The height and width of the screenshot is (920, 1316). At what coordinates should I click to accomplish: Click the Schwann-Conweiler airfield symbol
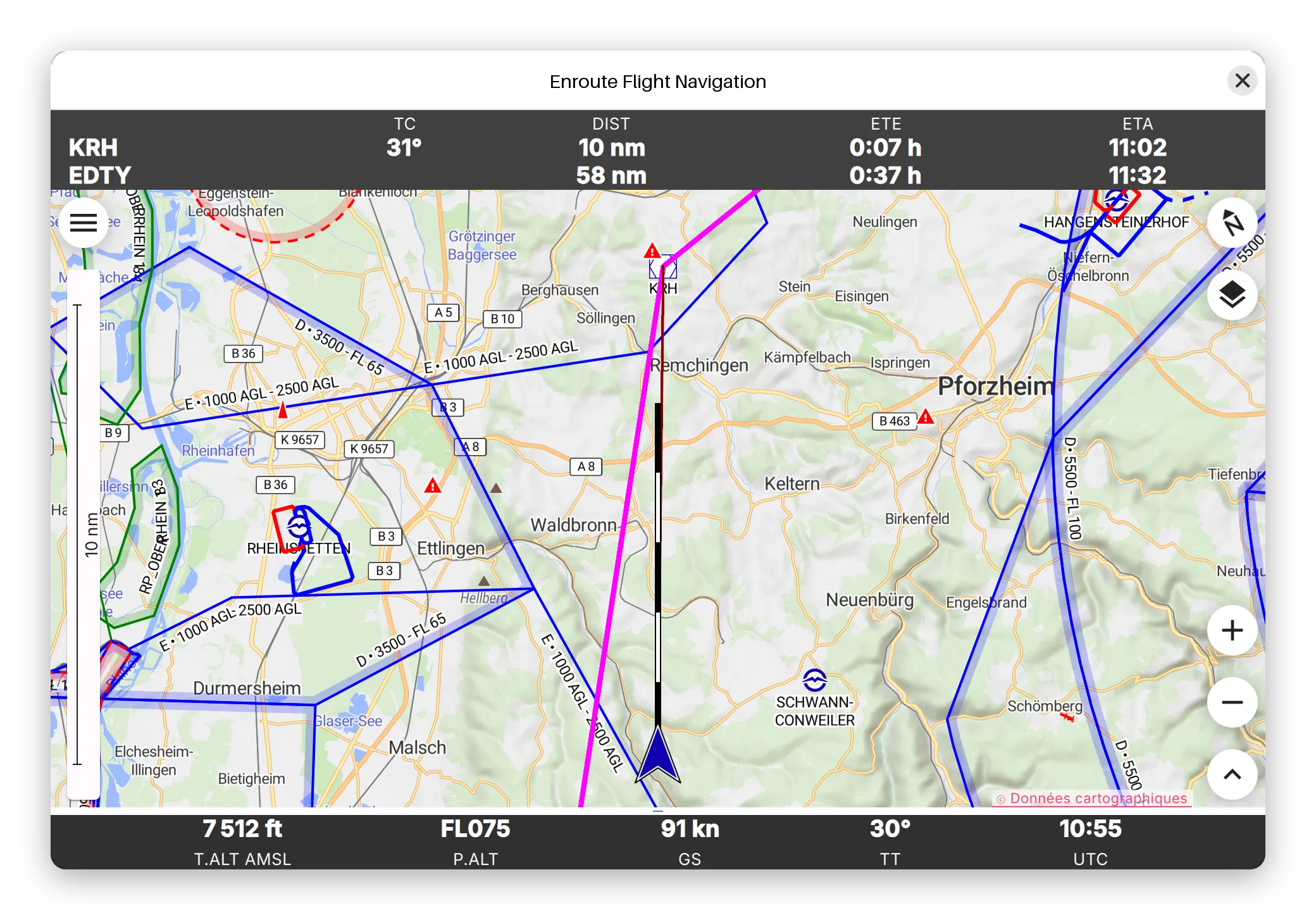[x=814, y=680]
